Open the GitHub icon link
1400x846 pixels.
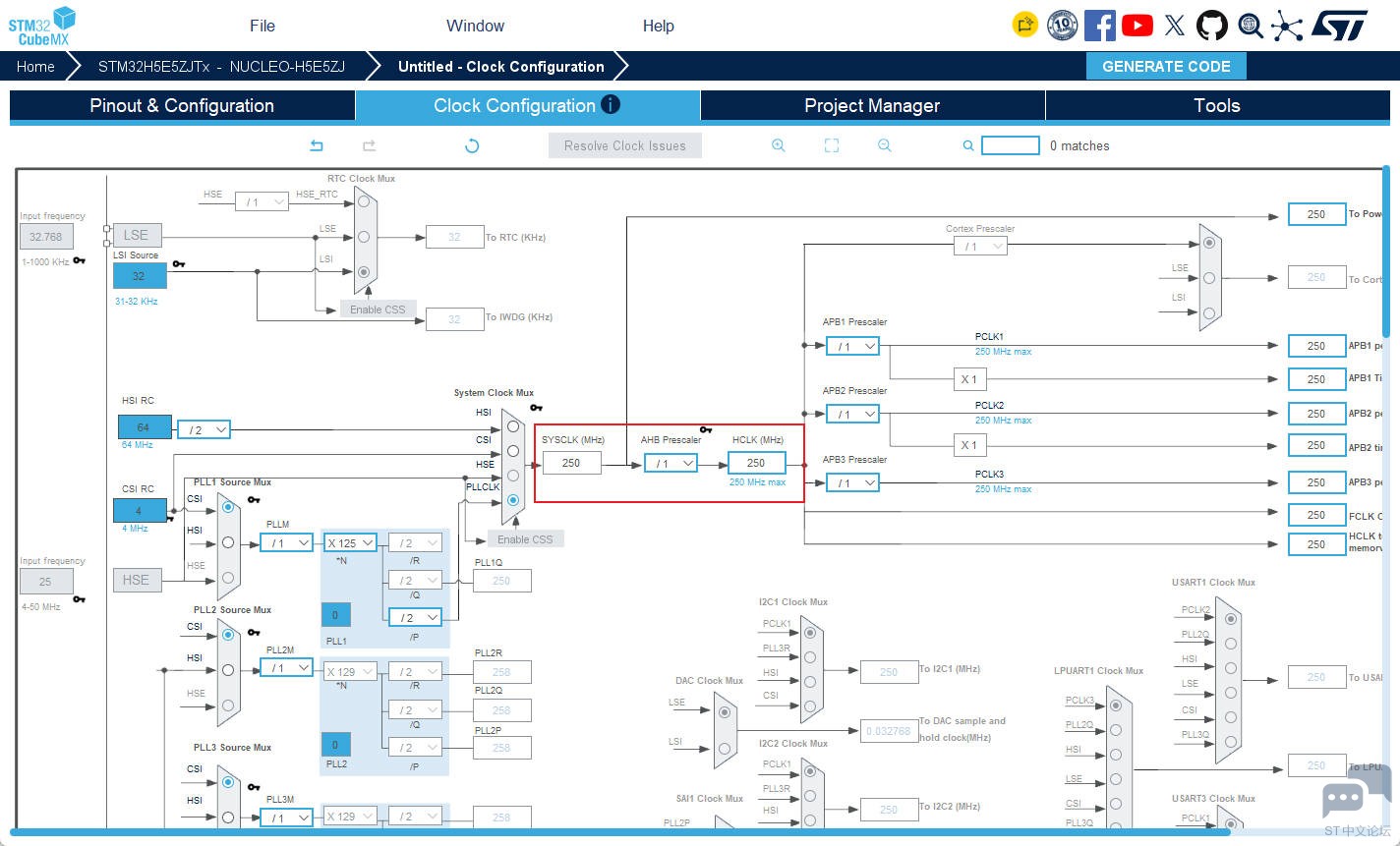1211,25
